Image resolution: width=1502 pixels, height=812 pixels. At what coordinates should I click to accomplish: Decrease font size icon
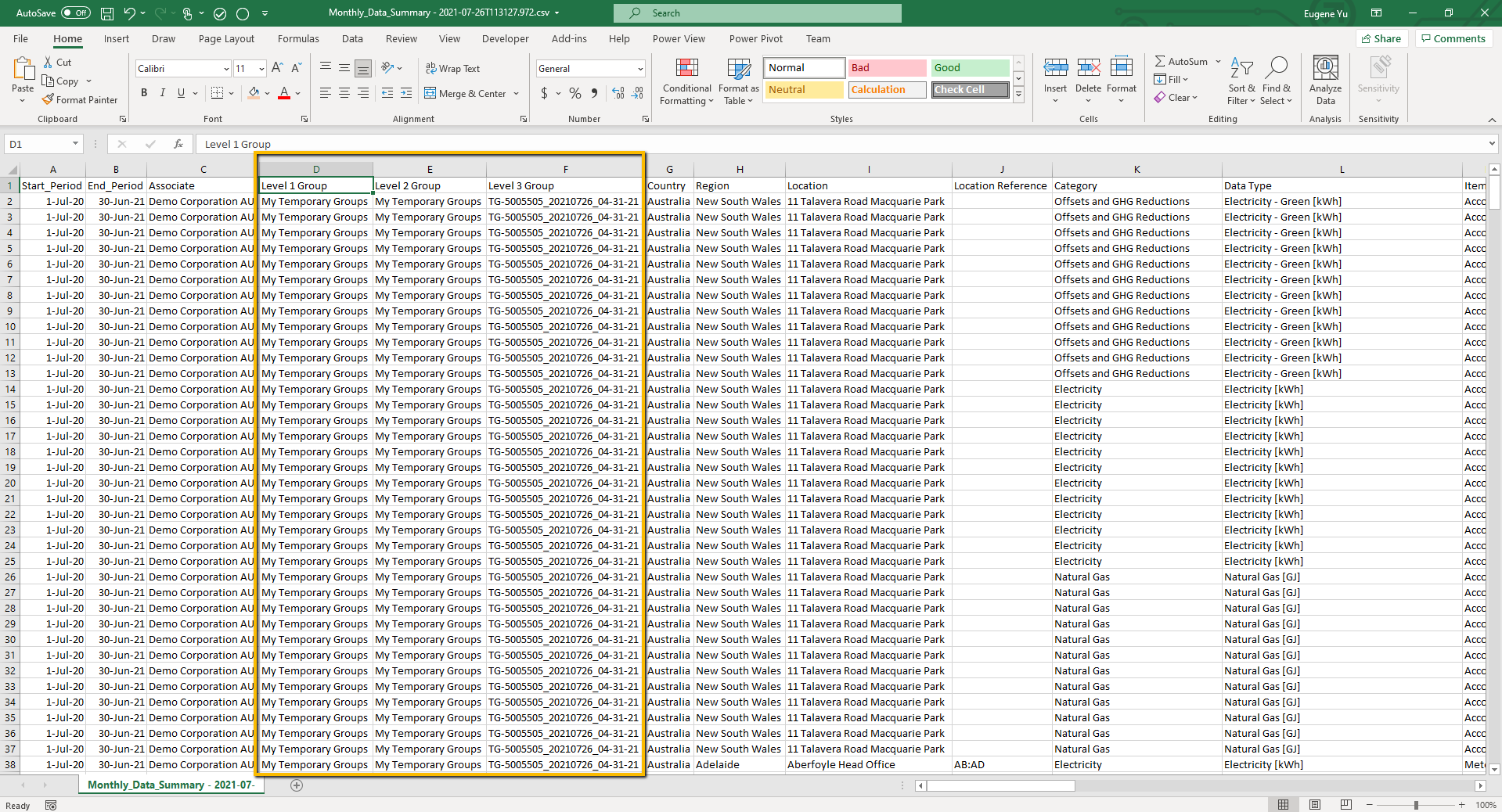pos(296,69)
